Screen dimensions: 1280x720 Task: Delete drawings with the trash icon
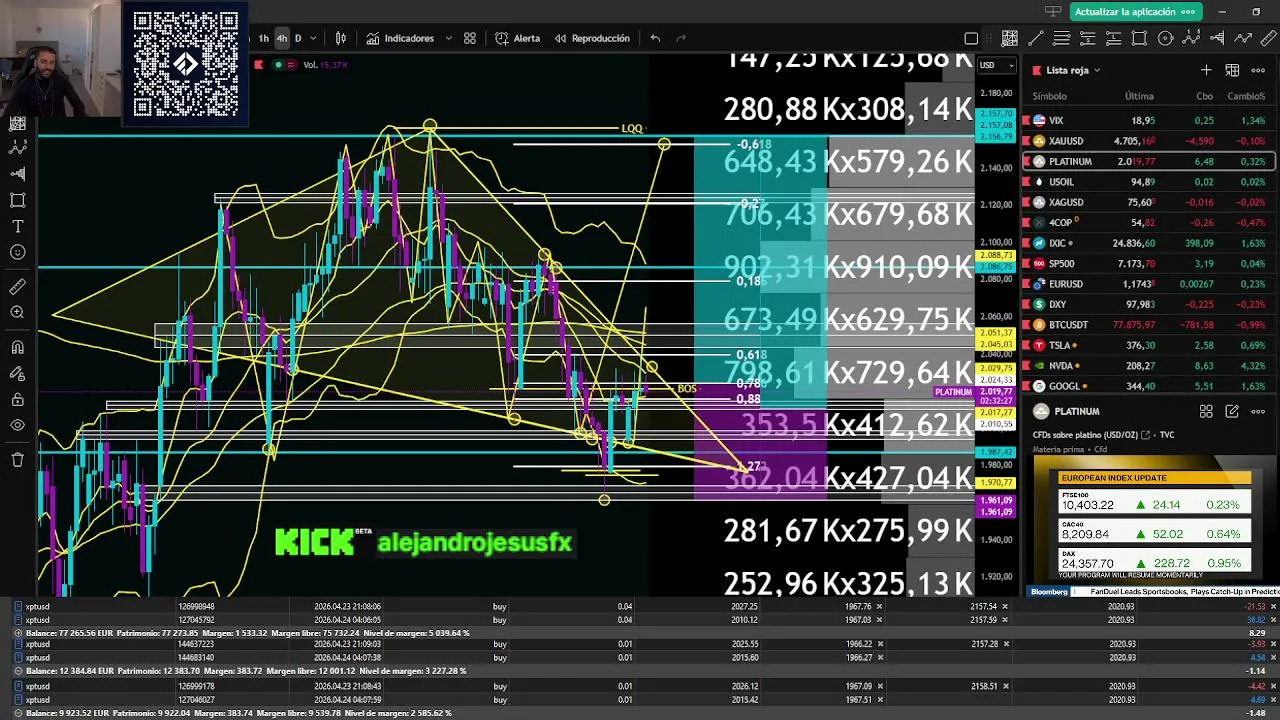coord(17,459)
